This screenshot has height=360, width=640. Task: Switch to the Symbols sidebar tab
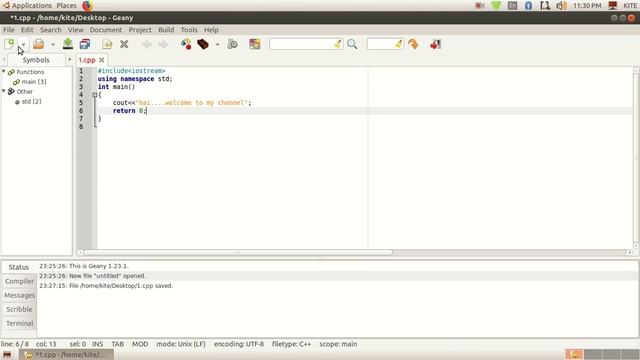pos(36,60)
